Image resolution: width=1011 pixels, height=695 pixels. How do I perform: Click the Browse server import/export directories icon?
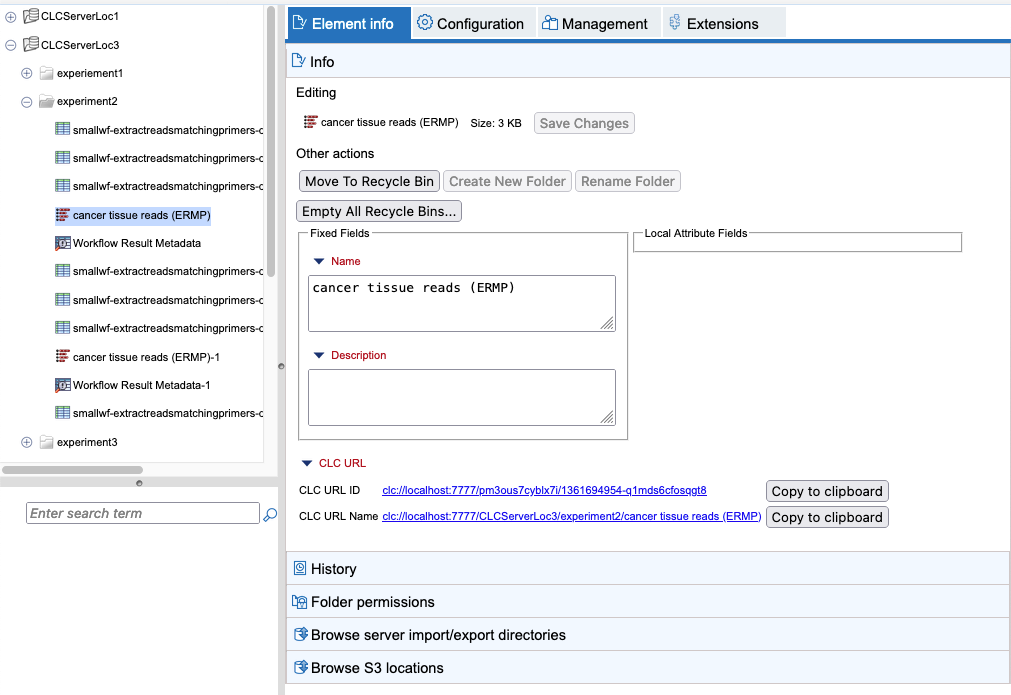click(299, 634)
